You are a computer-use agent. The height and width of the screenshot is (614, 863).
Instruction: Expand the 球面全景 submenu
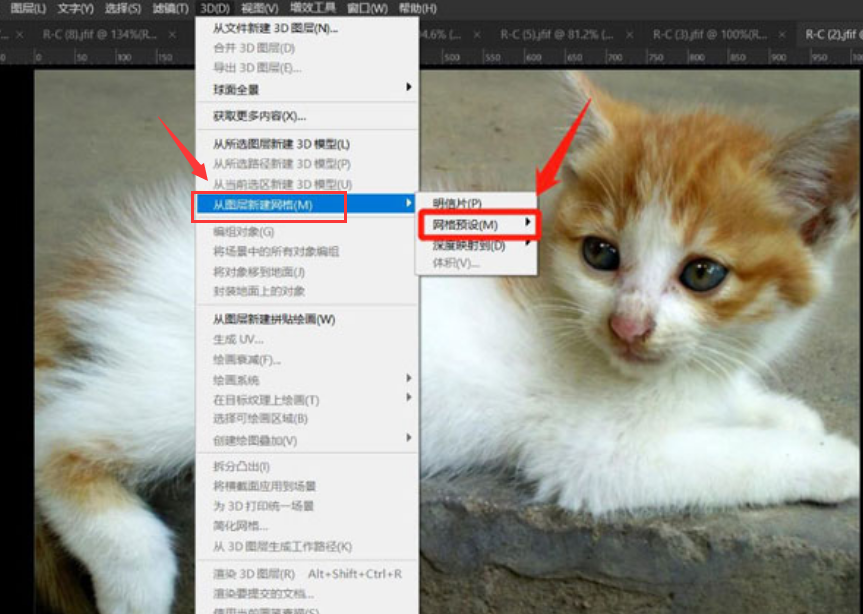click(x=307, y=89)
